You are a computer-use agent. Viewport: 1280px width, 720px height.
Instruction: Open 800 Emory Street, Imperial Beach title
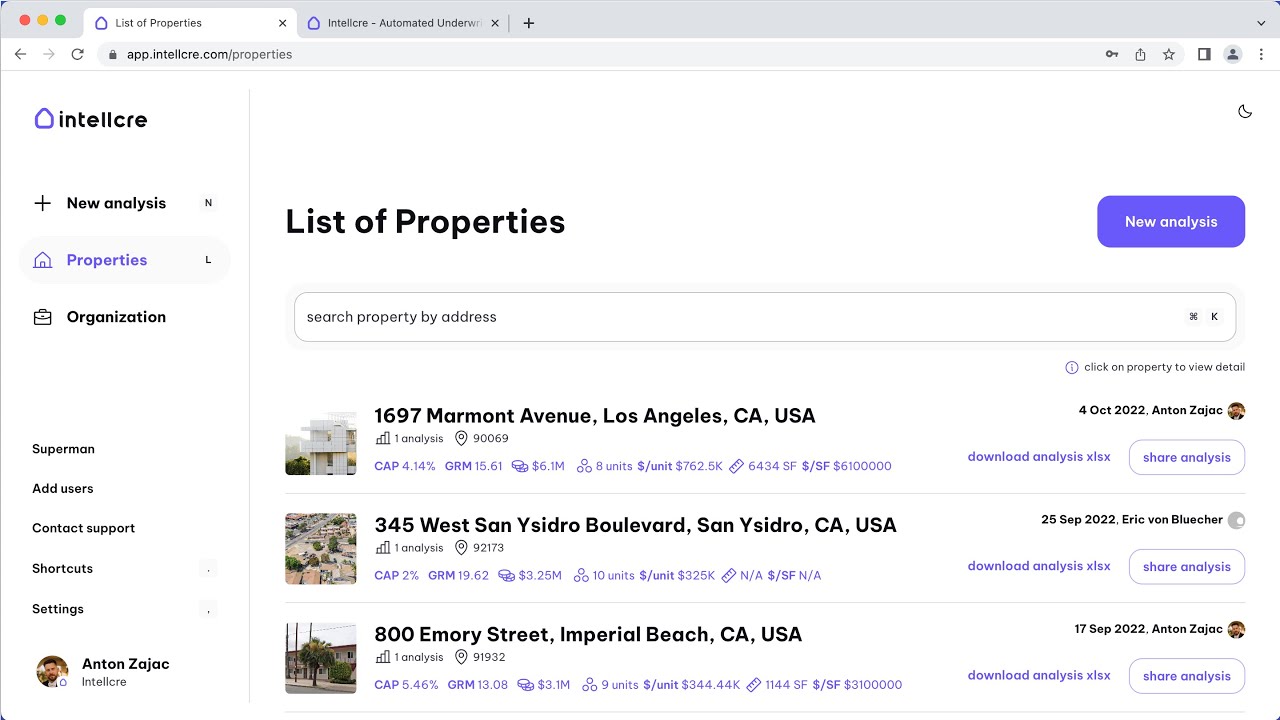point(588,634)
